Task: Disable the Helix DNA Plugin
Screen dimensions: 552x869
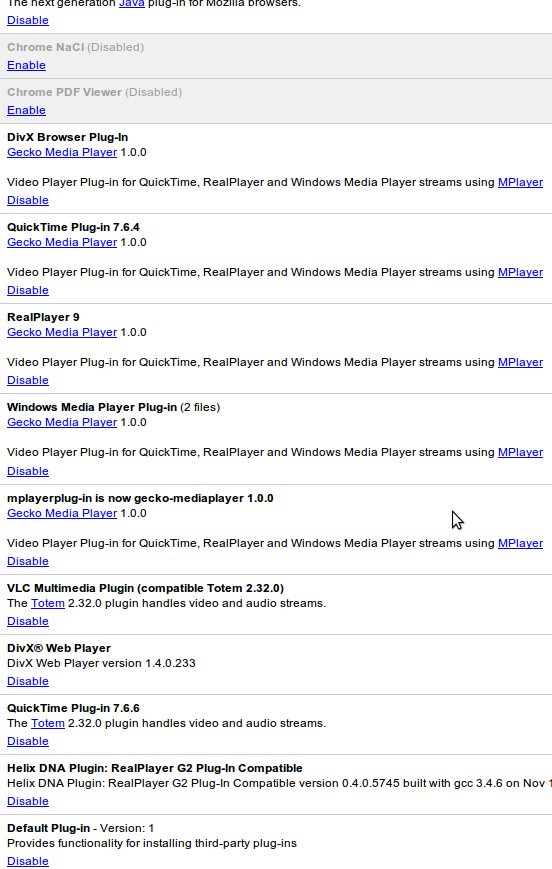Action: [x=28, y=801]
